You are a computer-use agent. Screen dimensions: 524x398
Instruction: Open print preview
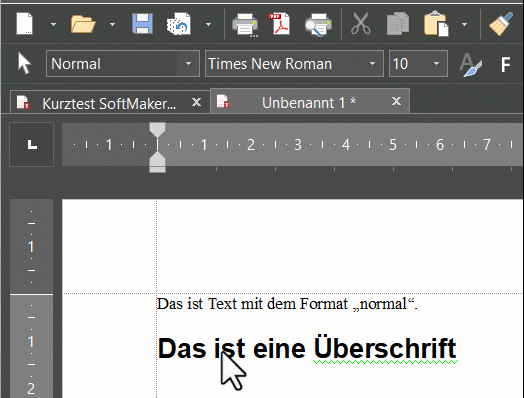point(318,24)
